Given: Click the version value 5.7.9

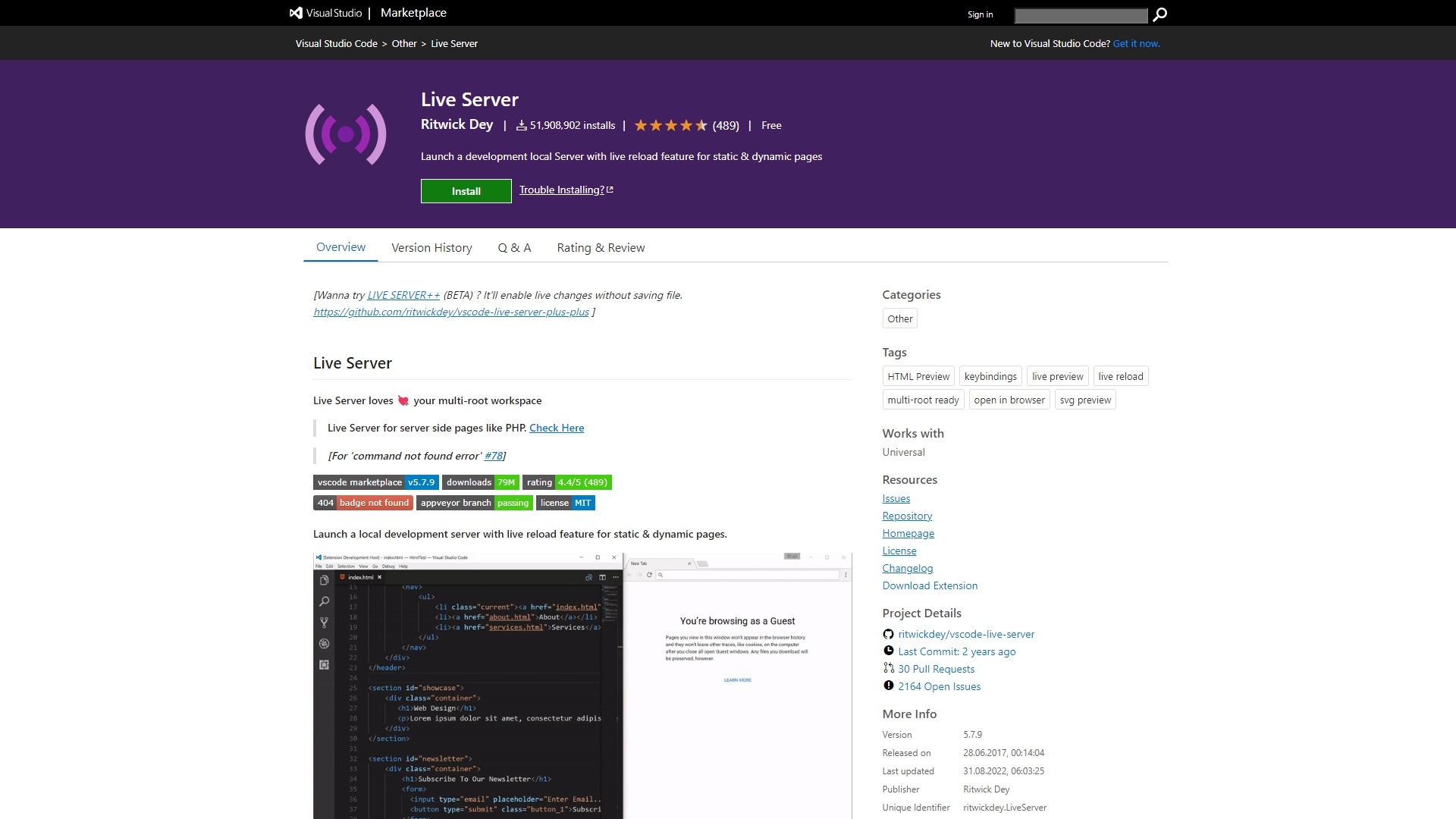Looking at the screenshot, I should tap(972, 735).
